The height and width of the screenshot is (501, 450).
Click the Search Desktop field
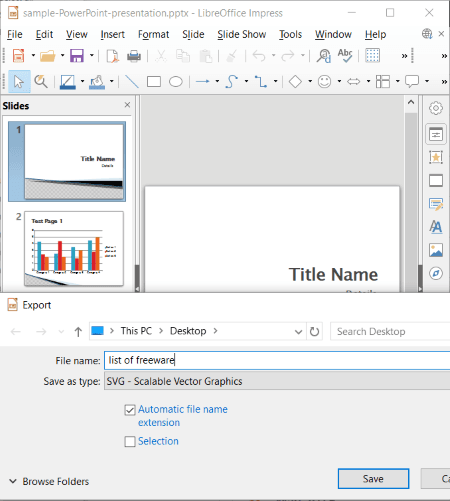(390, 332)
